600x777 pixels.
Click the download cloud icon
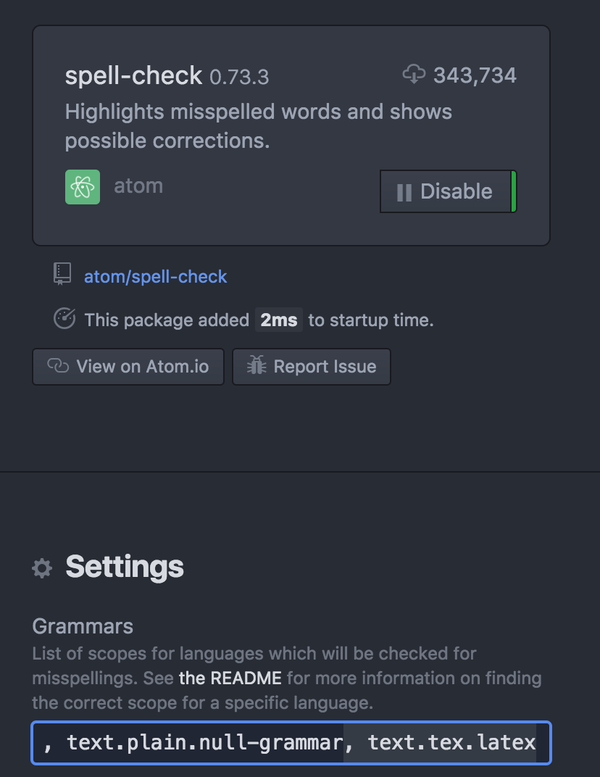pos(414,74)
